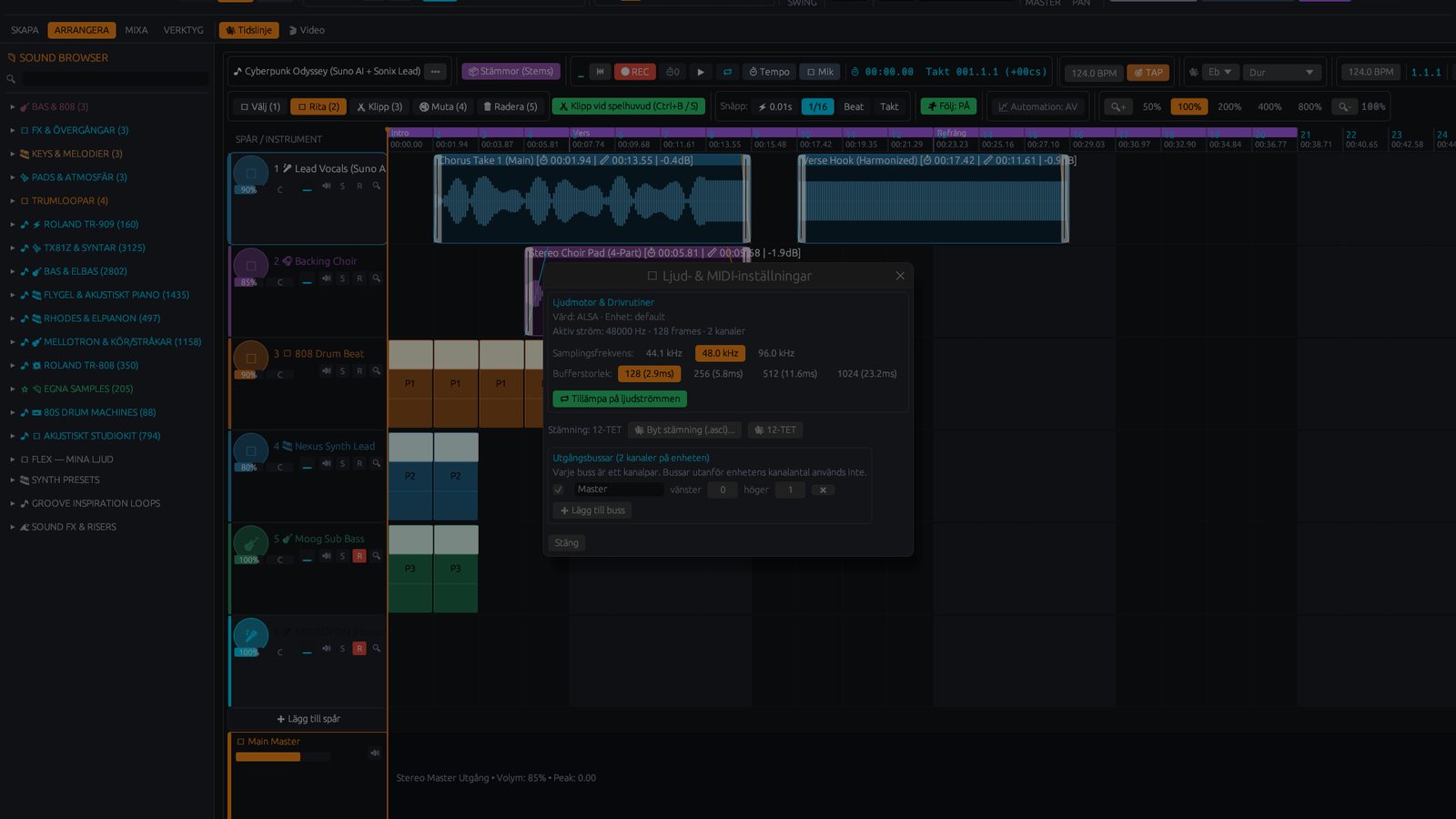The image size is (1456, 819).
Task: Open the Dur scale dropdown
Action: tap(1282, 72)
